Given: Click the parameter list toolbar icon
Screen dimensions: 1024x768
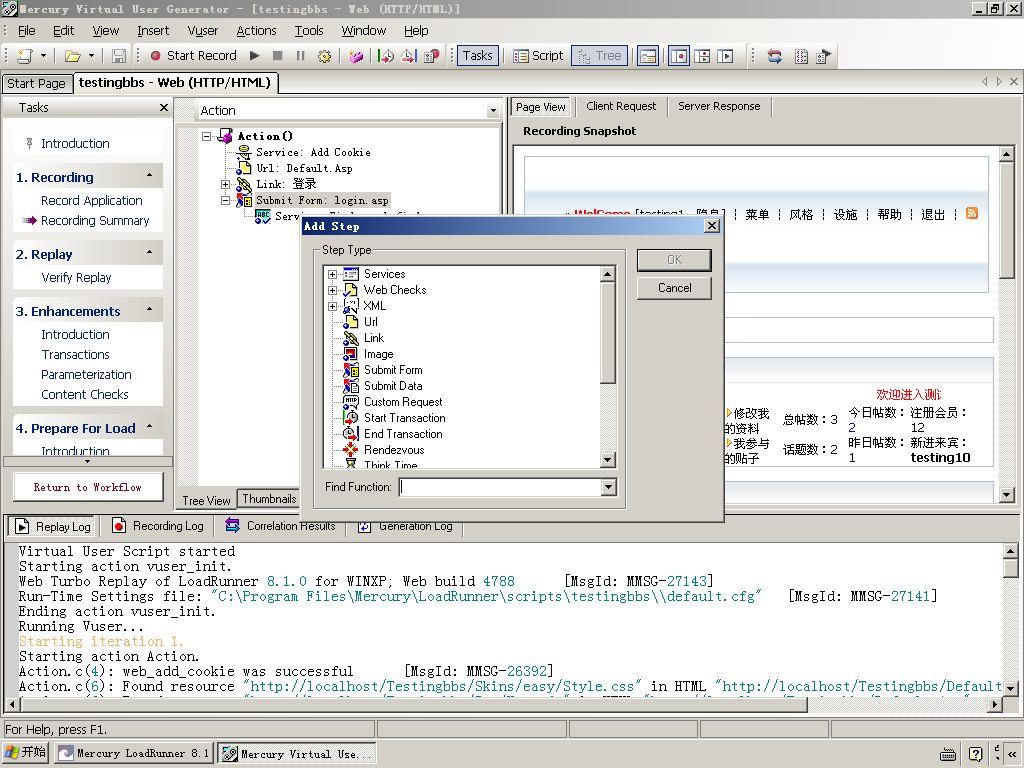Looking at the screenshot, I should pos(801,56).
